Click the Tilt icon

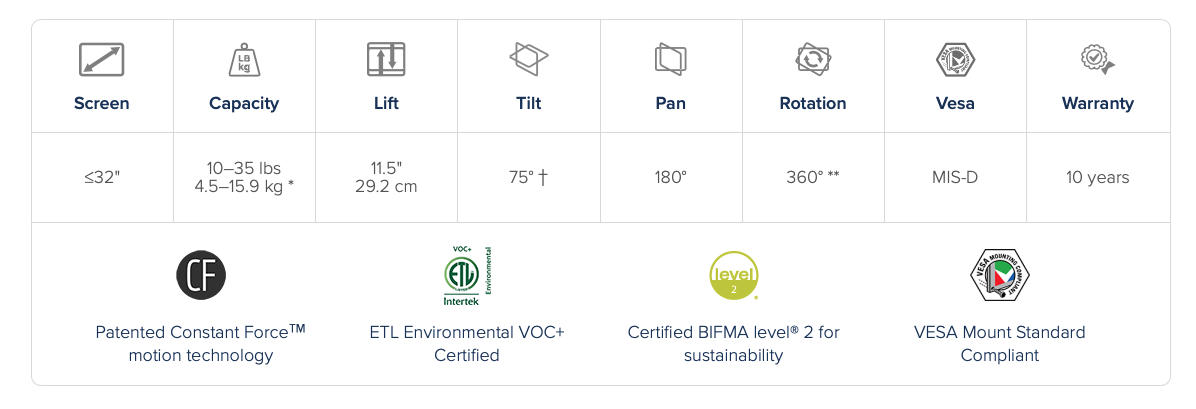[x=528, y=59]
